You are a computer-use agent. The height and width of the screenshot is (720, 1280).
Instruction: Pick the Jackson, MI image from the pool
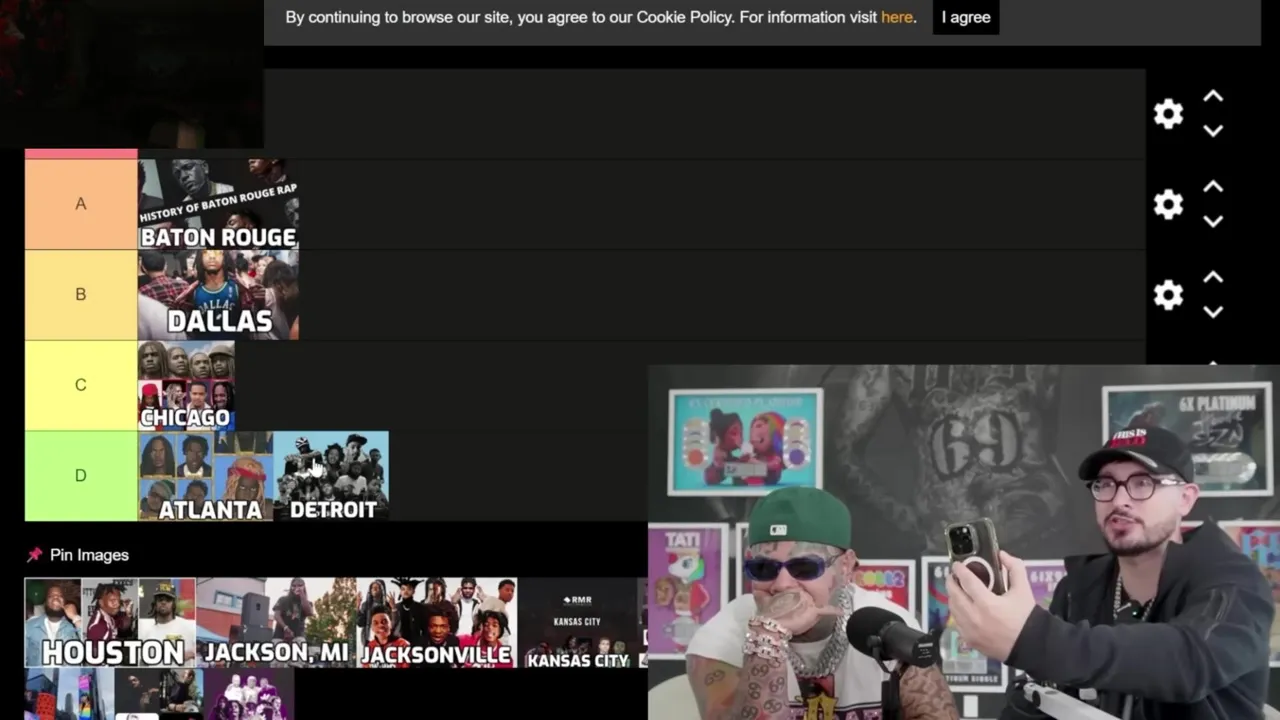(277, 623)
